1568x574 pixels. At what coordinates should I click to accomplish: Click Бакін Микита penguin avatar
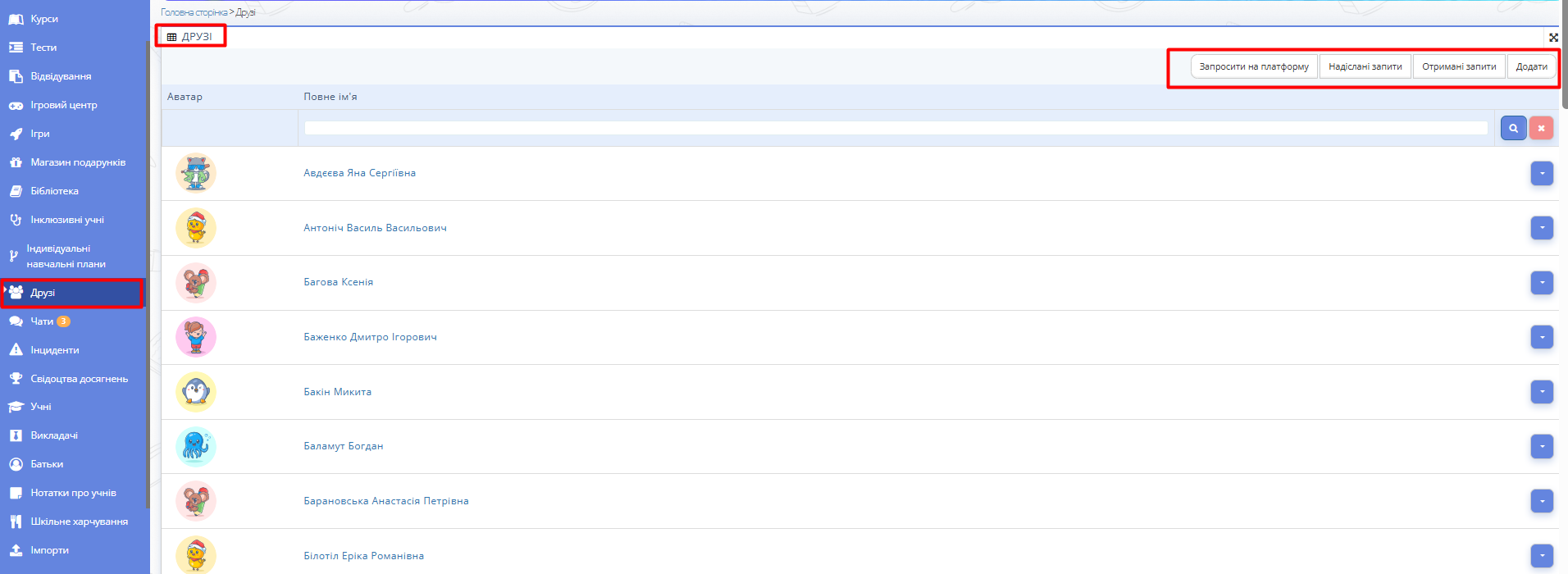tap(196, 392)
